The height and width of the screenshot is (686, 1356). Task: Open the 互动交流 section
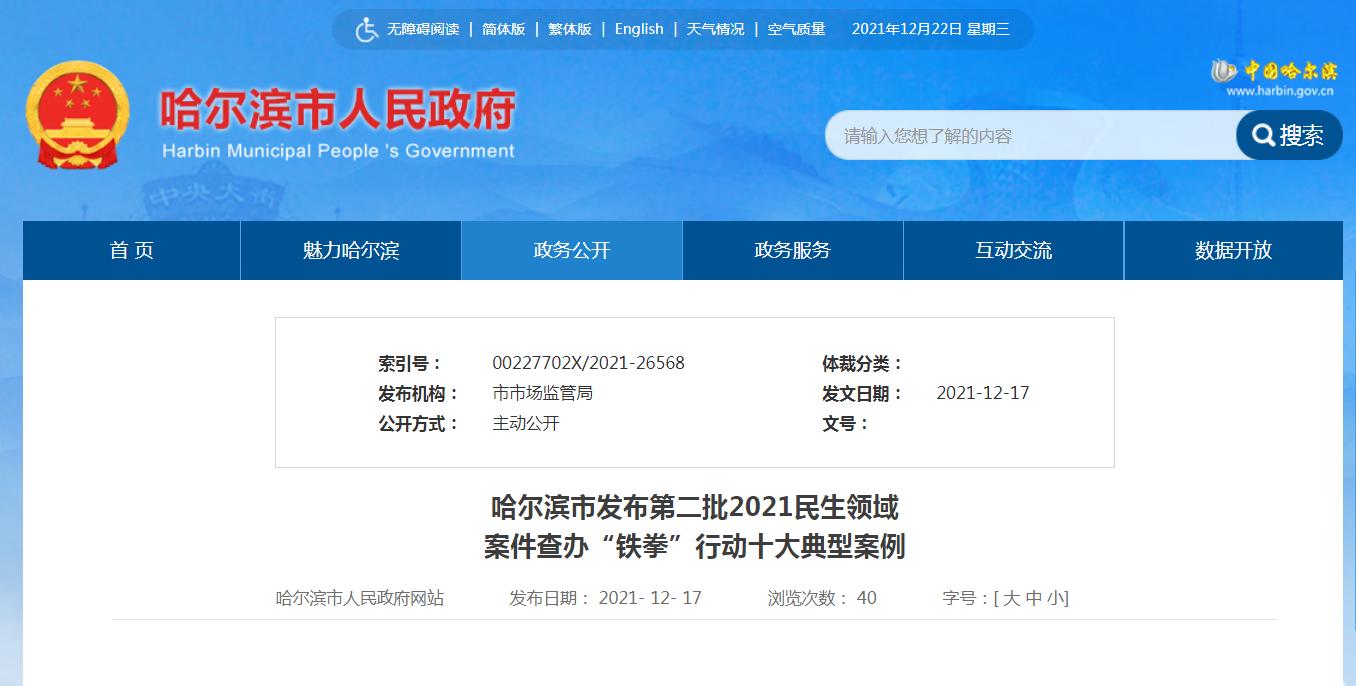coord(1013,251)
